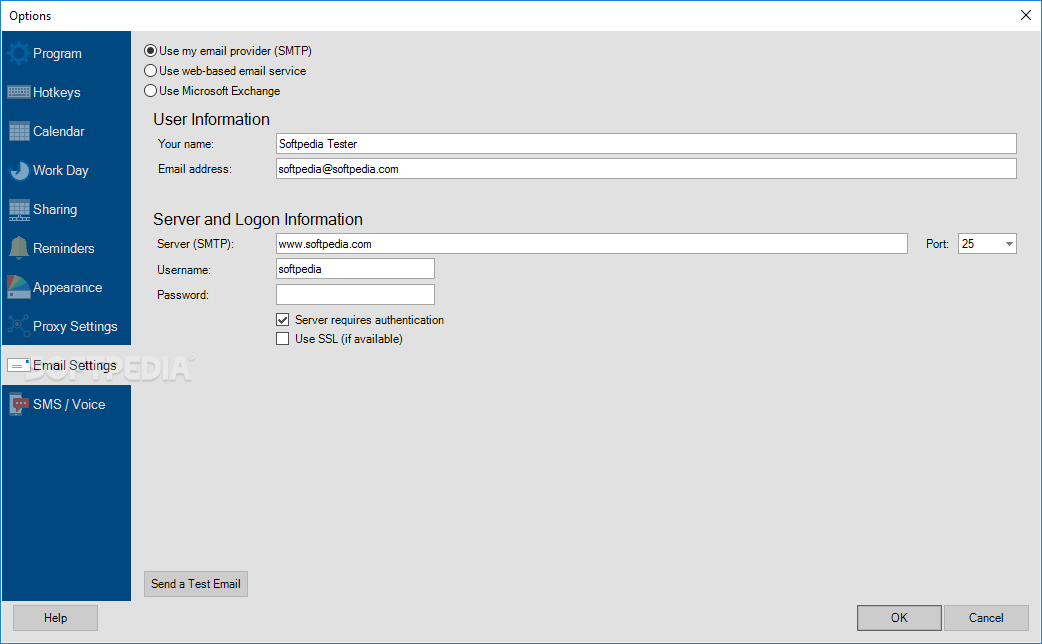
Task: Click the Username text field
Action: tap(355, 269)
